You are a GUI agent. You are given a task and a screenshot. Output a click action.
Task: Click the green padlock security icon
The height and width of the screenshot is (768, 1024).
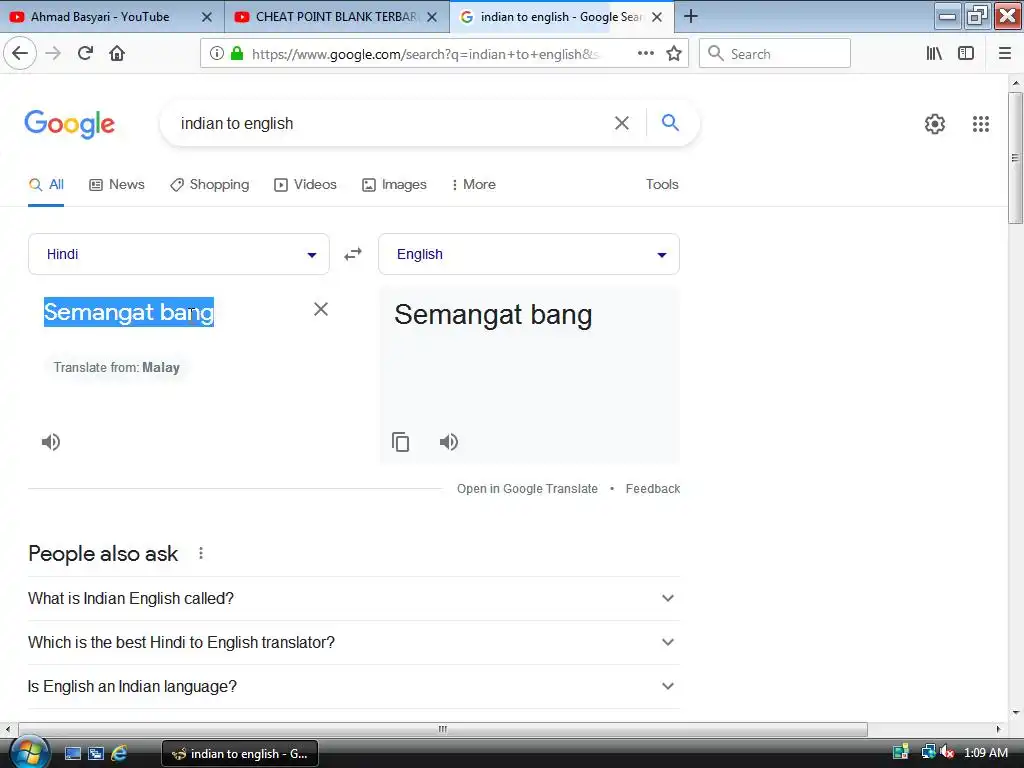click(x=237, y=54)
